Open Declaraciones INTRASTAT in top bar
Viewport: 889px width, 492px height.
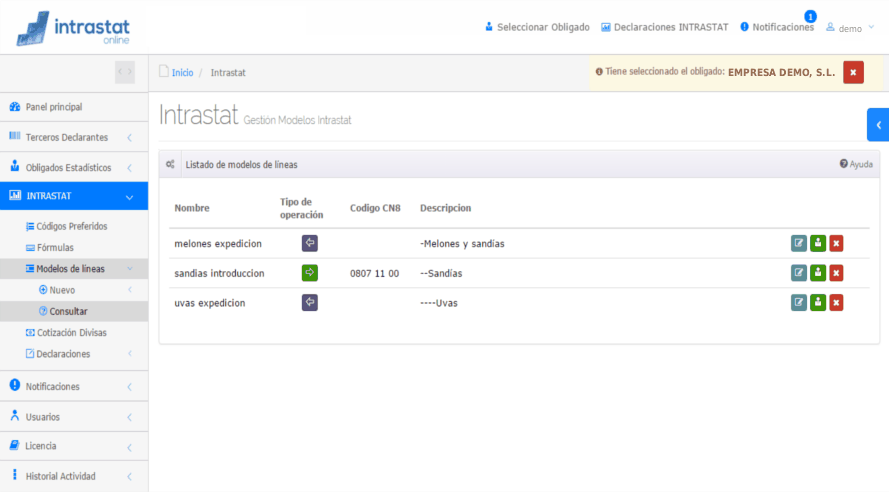[x=665, y=27]
